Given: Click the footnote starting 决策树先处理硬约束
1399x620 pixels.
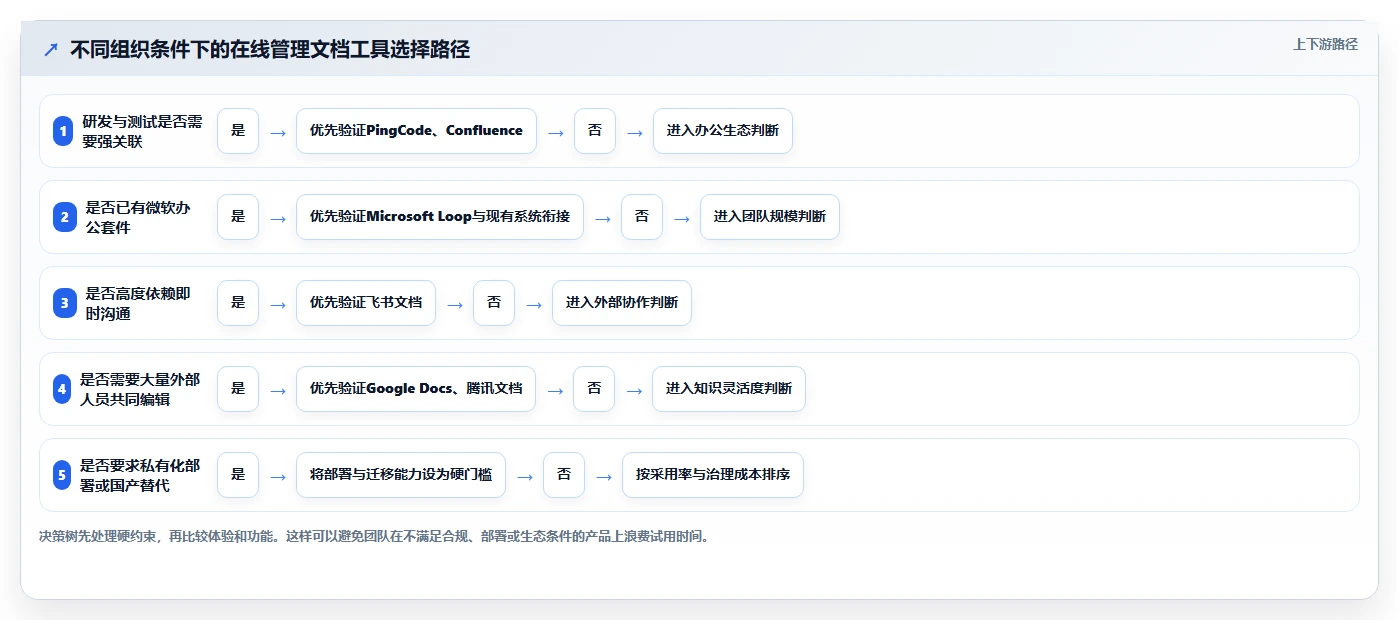Looking at the screenshot, I should 376,537.
